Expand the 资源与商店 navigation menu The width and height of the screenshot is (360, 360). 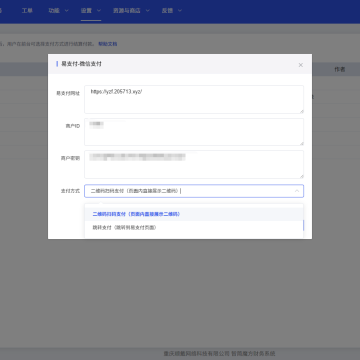(131, 11)
